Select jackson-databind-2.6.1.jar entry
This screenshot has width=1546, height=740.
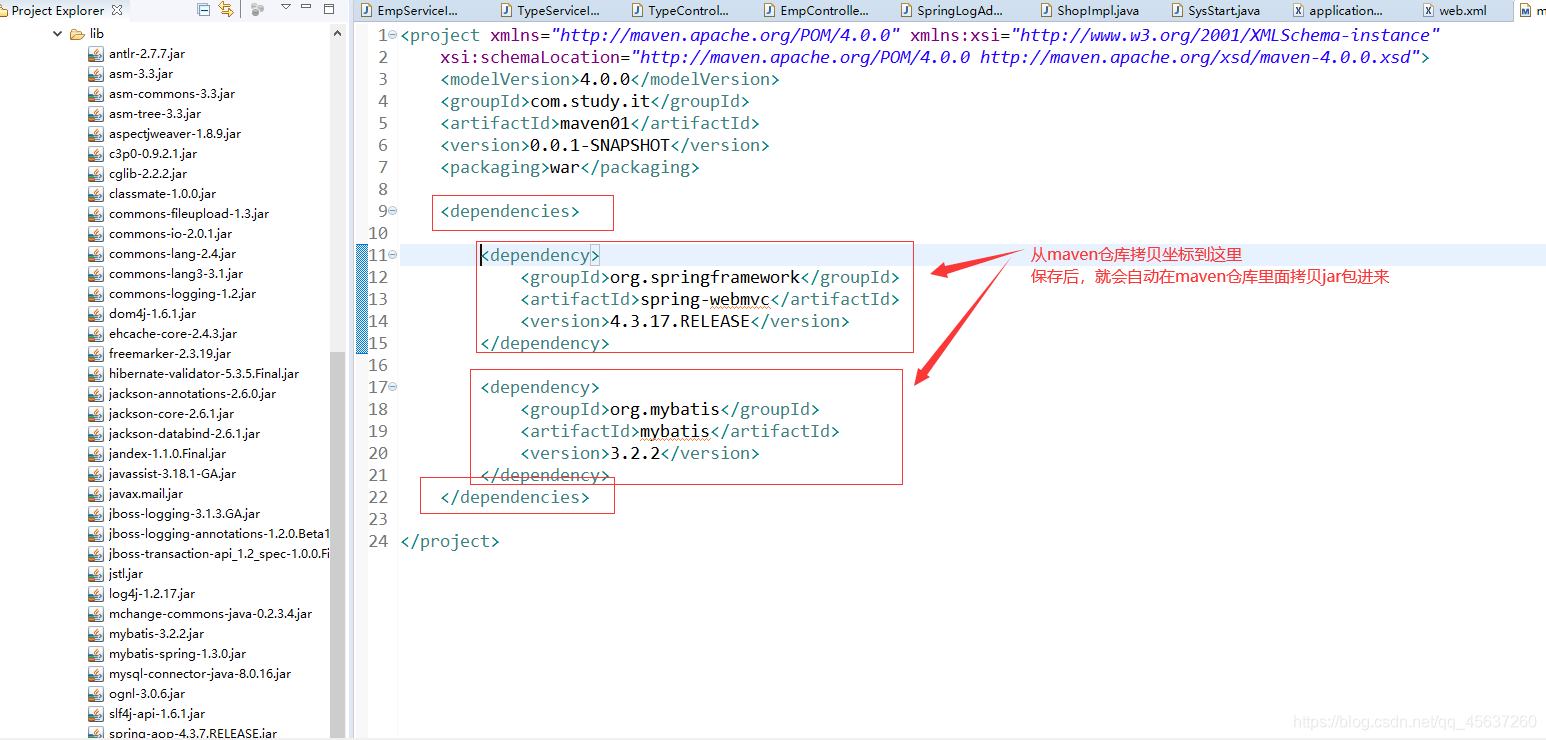[184, 434]
